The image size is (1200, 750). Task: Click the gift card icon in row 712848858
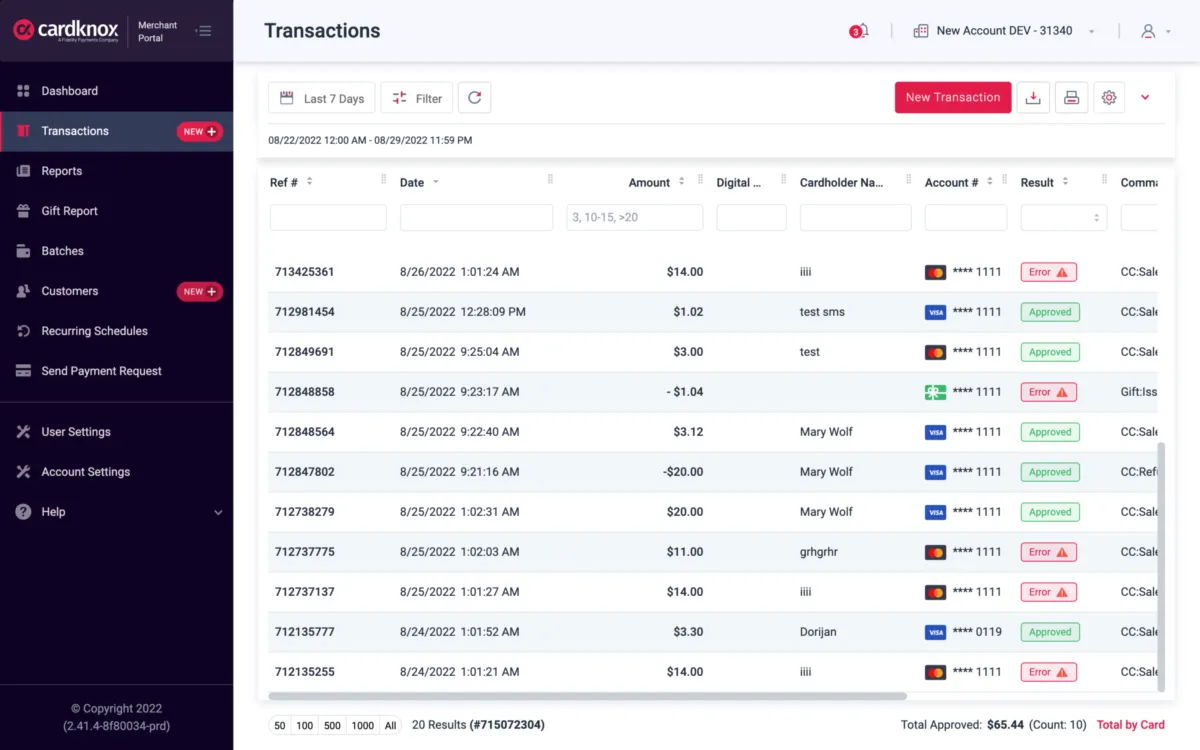935,392
